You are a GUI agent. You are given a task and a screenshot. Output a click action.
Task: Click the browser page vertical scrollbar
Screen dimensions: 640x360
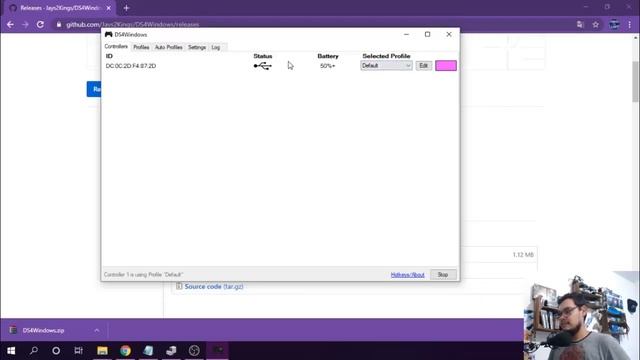click(636, 82)
